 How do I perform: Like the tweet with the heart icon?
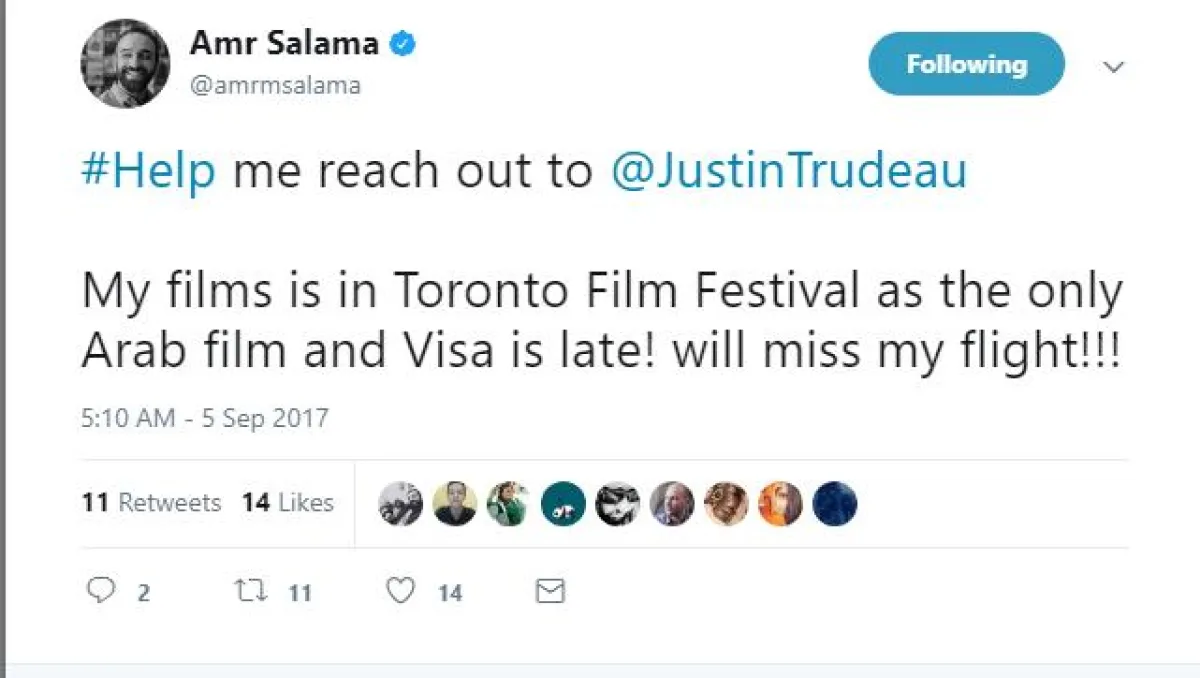pos(401,592)
